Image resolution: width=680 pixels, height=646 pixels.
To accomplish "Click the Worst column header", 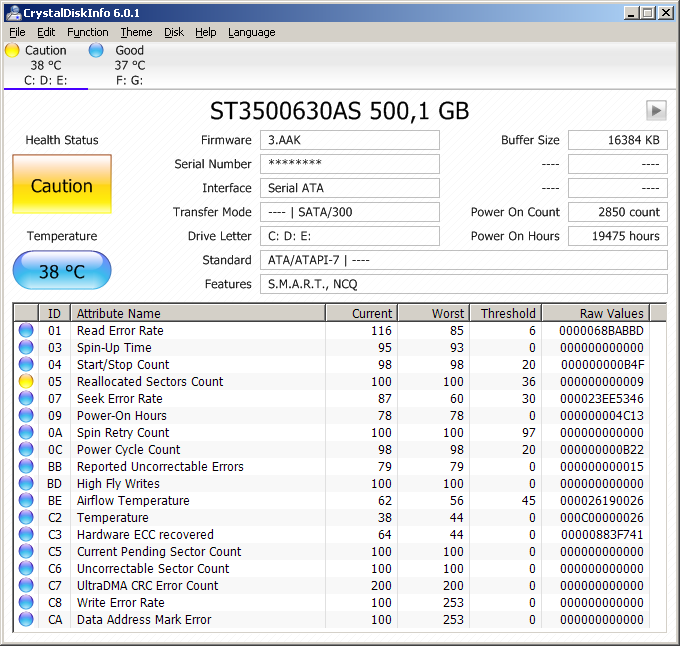I will coord(434,313).
